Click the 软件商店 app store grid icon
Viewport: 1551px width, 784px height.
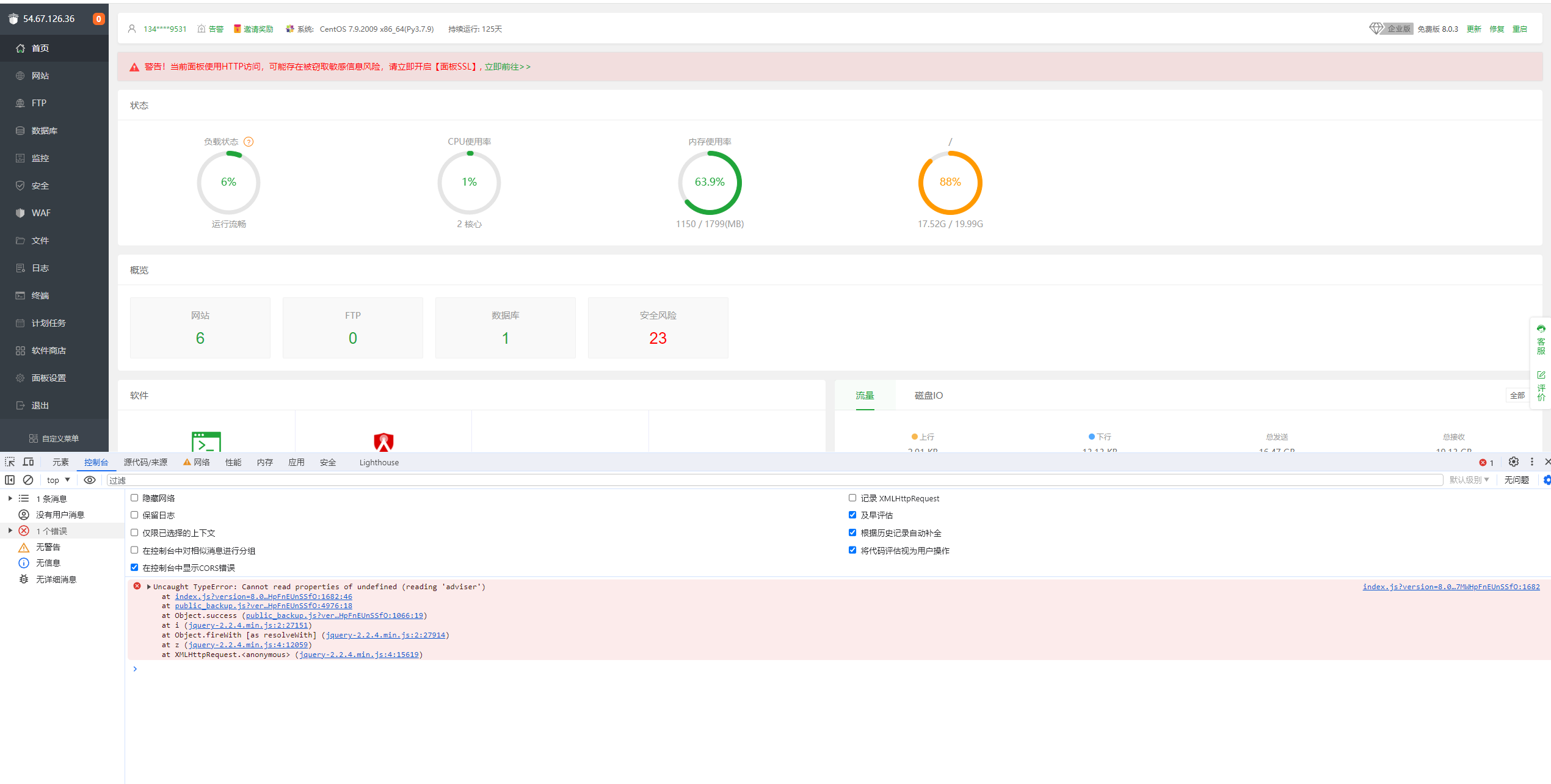point(20,350)
